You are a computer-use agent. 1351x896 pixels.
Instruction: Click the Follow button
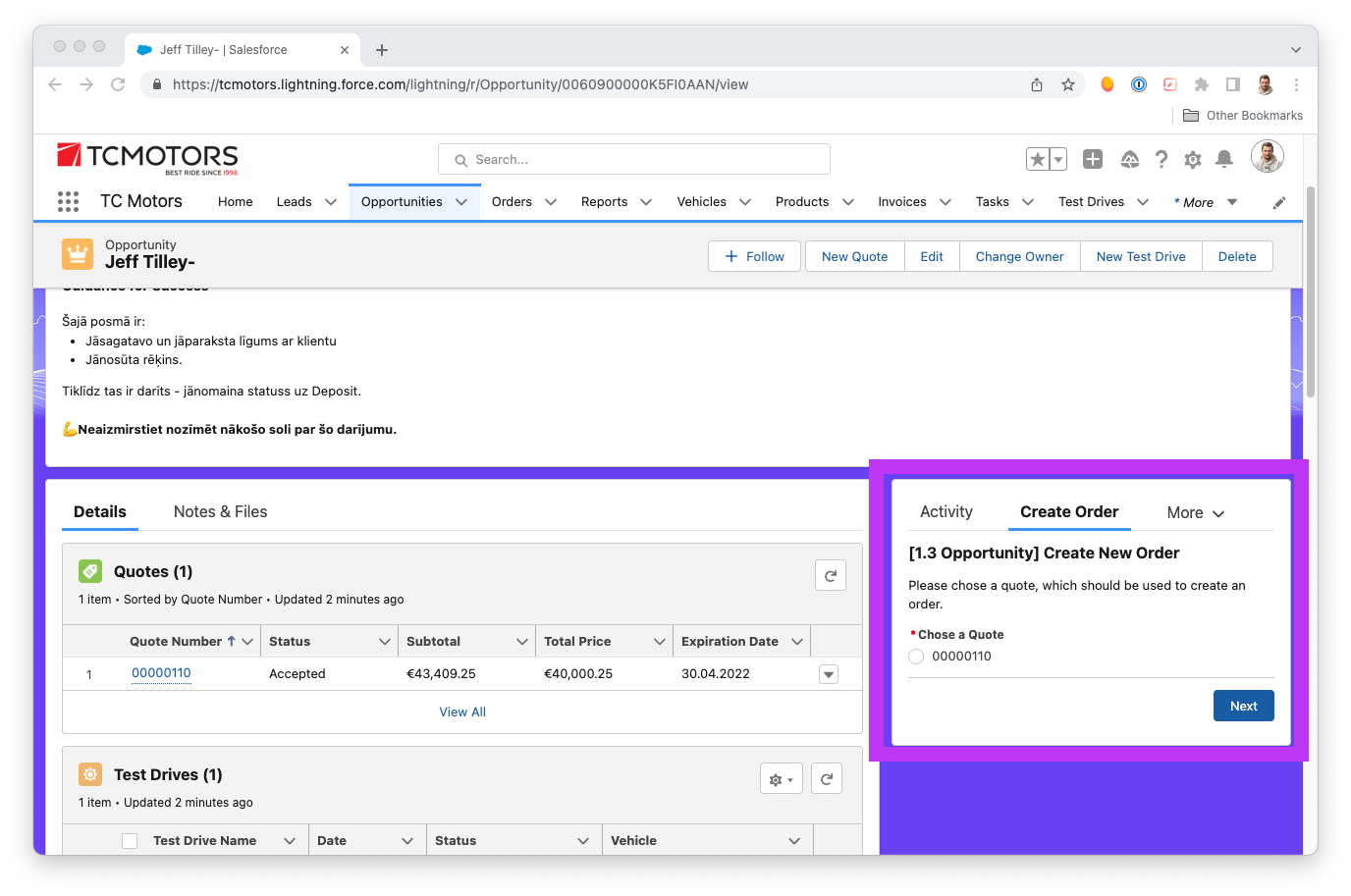click(754, 256)
